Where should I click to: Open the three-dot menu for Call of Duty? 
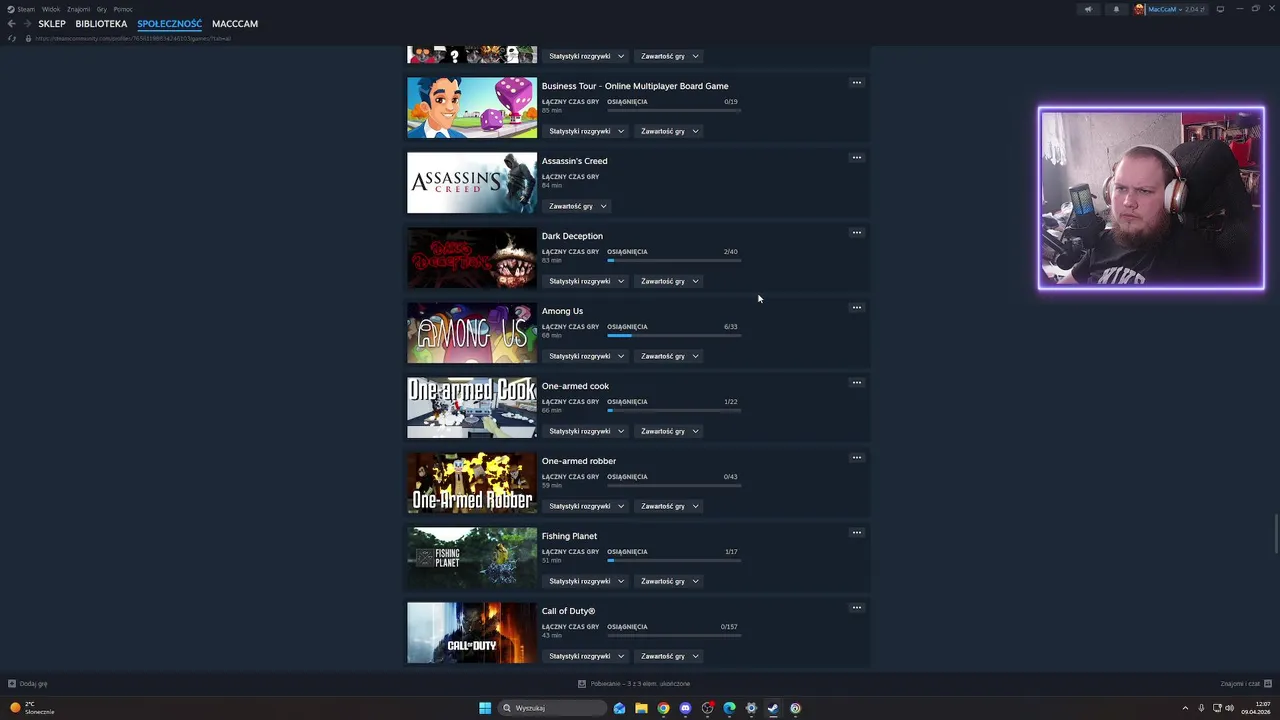point(856,608)
